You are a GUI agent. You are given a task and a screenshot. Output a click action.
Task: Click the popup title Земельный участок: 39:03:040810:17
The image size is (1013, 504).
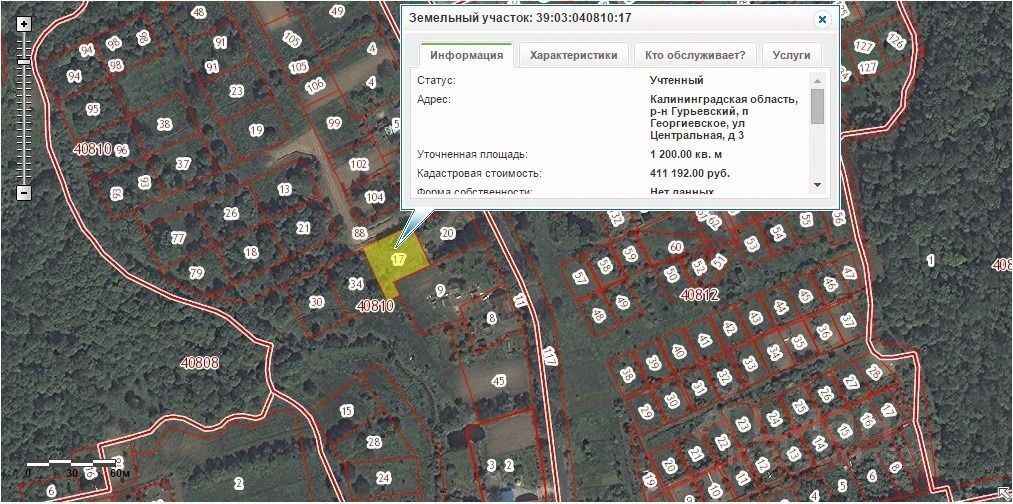coord(520,18)
